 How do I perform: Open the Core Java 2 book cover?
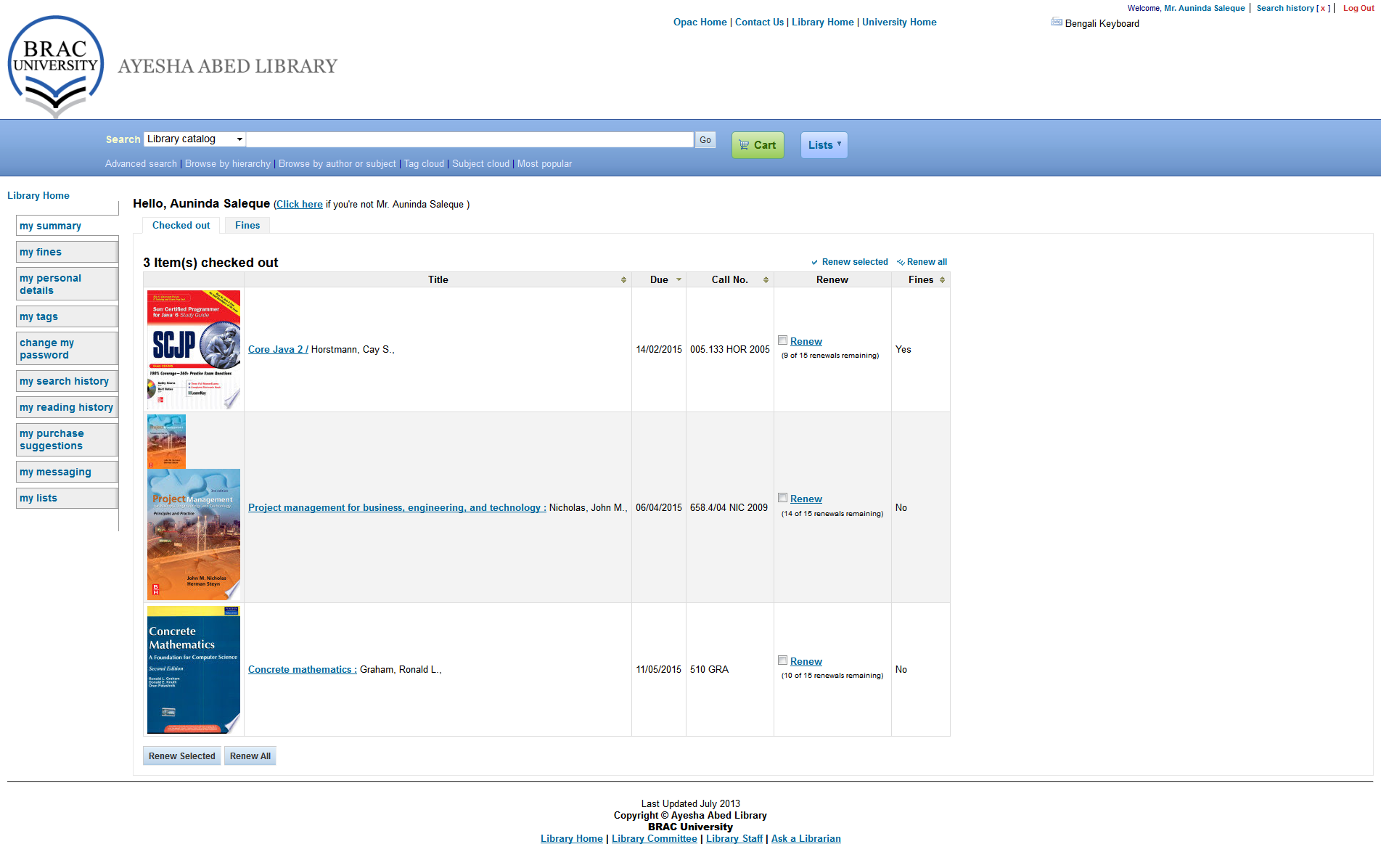click(194, 350)
